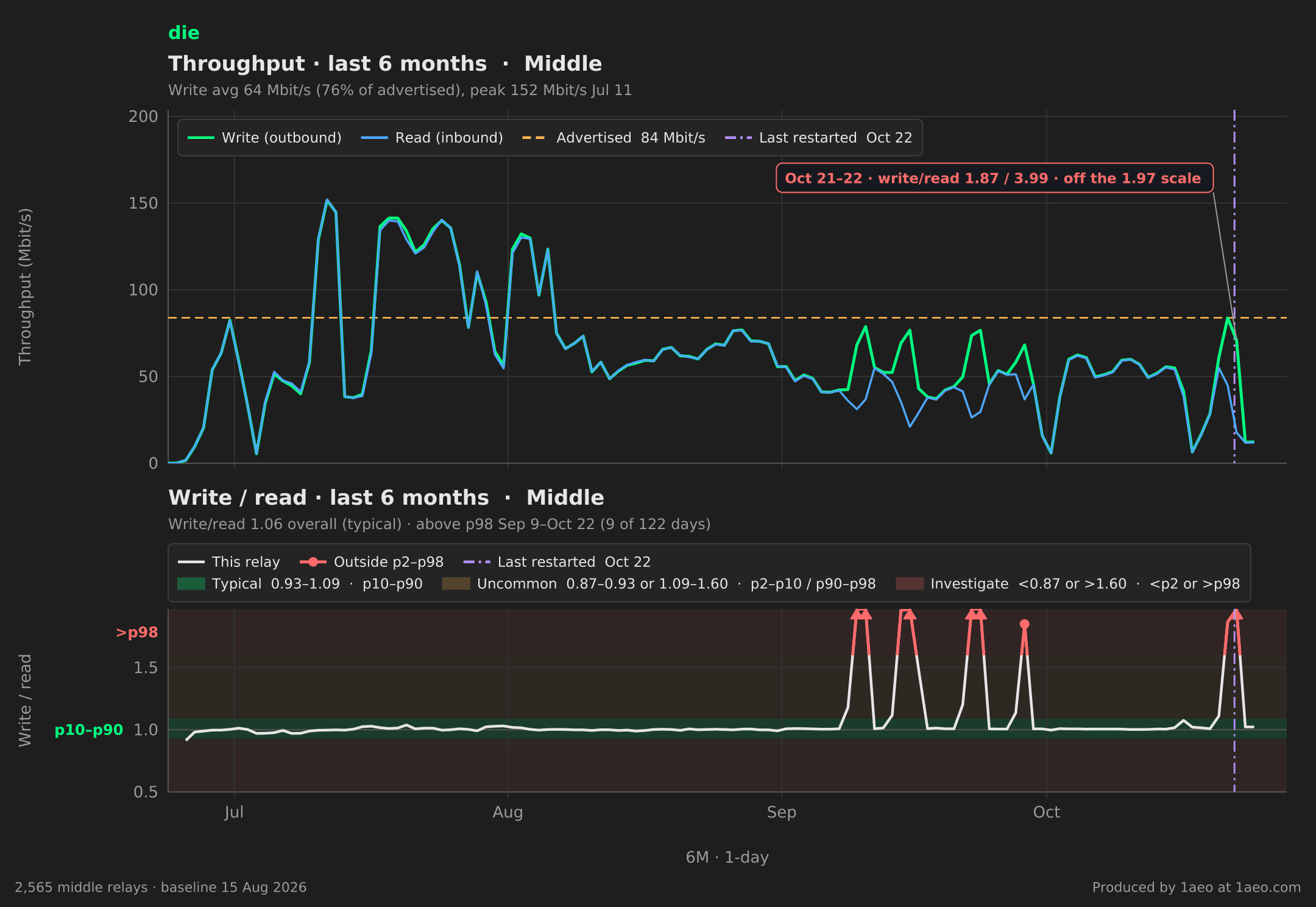The width and height of the screenshot is (1316, 907).
Task: Click the 'Oct' x-axis label
Action: (1047, 812)
